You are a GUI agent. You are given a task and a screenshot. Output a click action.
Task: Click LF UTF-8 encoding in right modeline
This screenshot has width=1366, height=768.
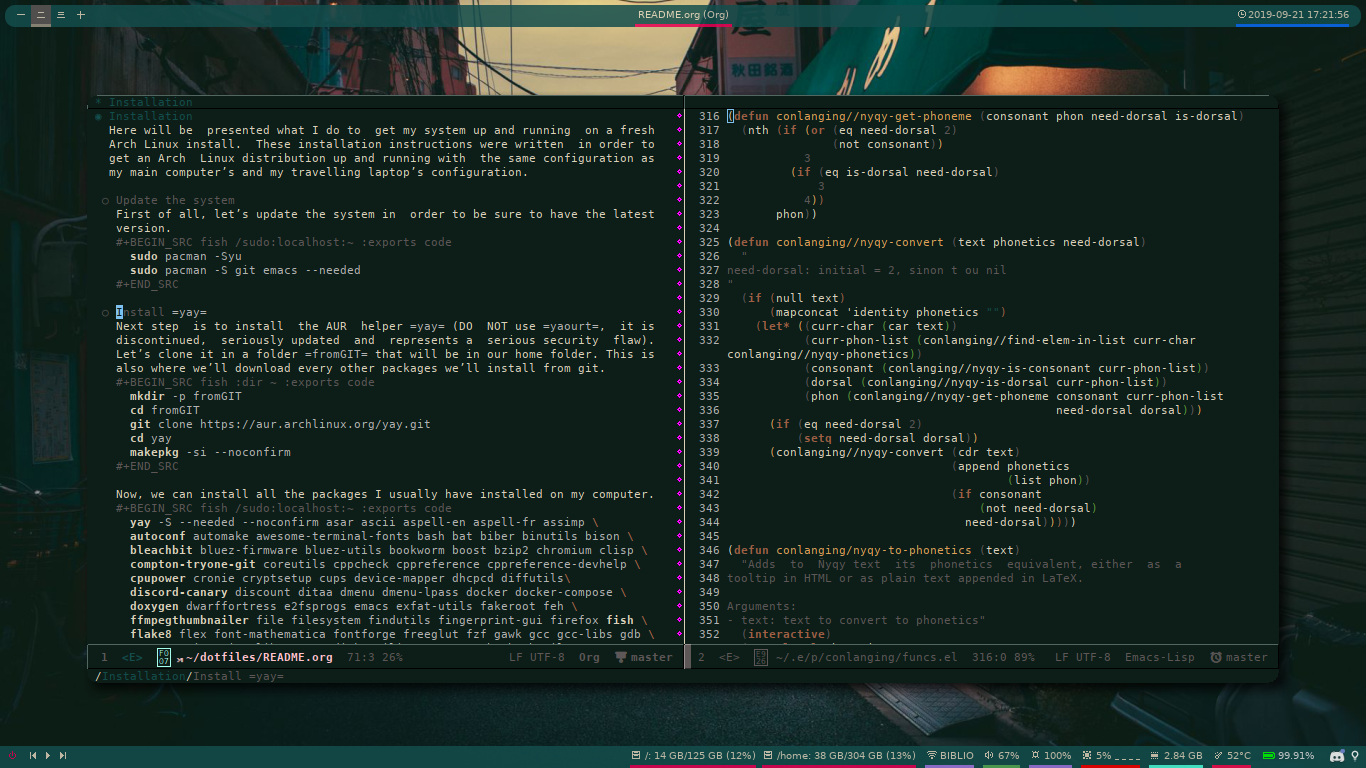(1083, 657)
